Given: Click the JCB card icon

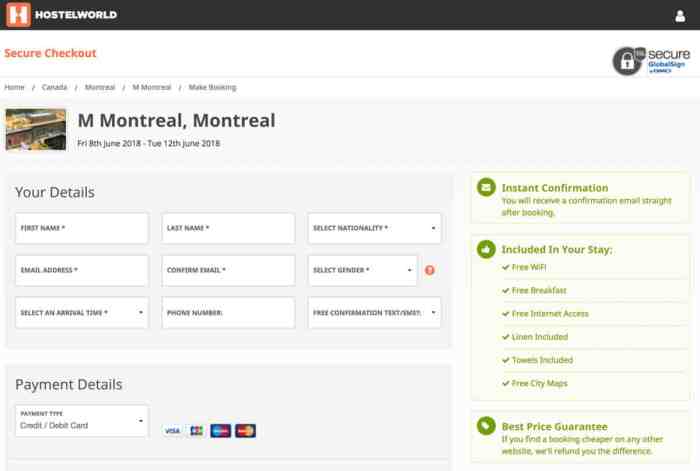Looking at the screenshot, I should [196, 431].
